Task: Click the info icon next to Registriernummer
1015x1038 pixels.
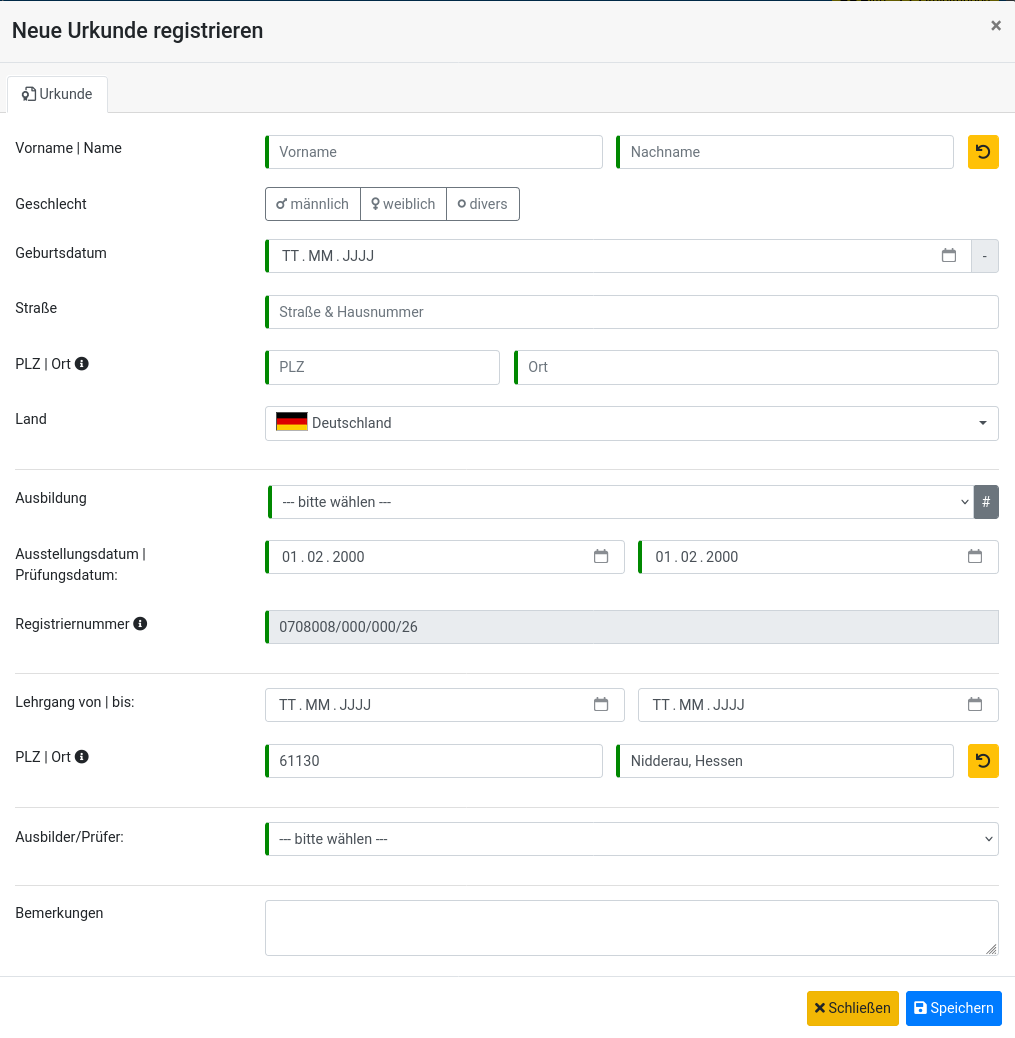Action: [140, 624]
